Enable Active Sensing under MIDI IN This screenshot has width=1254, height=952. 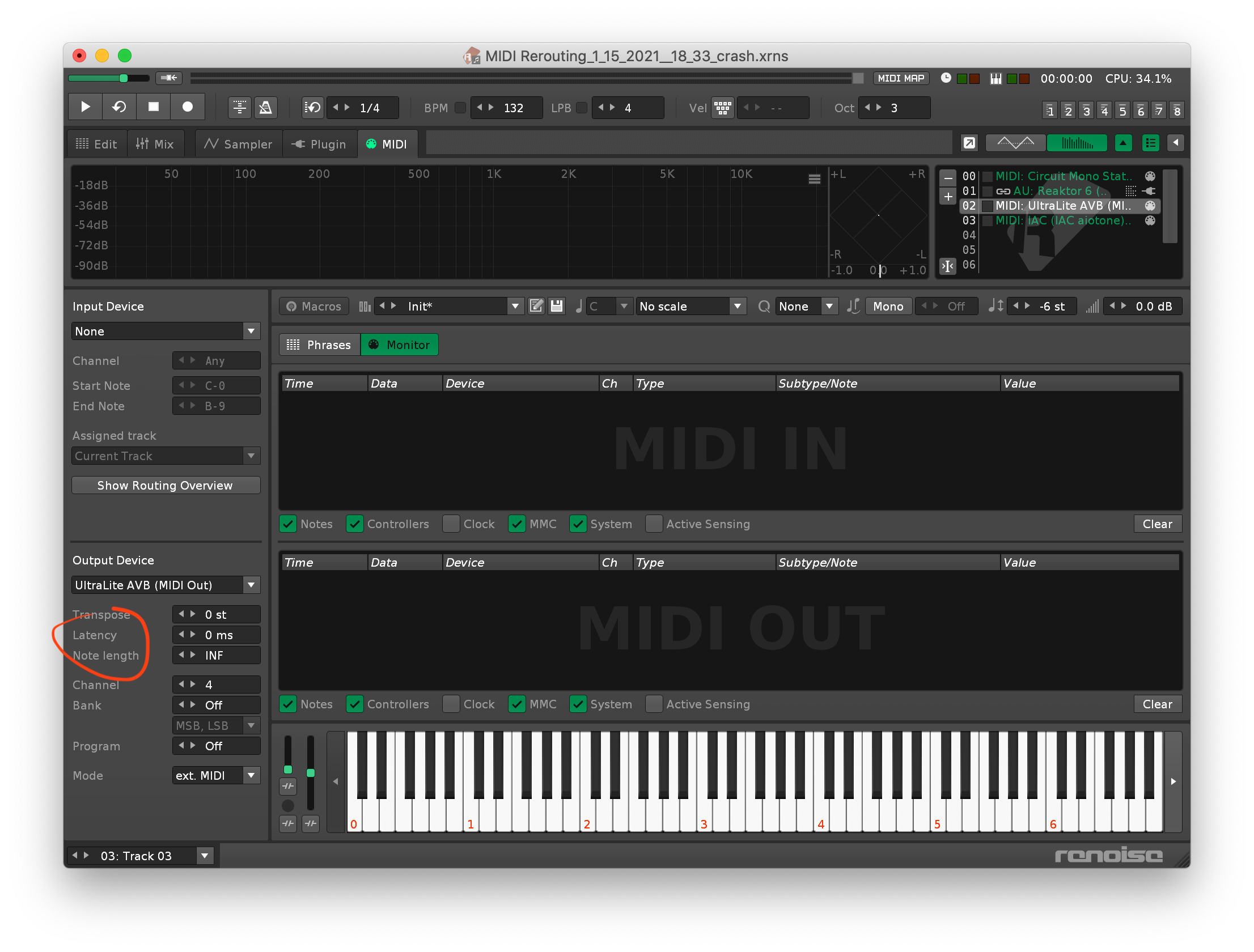point(654,524)
